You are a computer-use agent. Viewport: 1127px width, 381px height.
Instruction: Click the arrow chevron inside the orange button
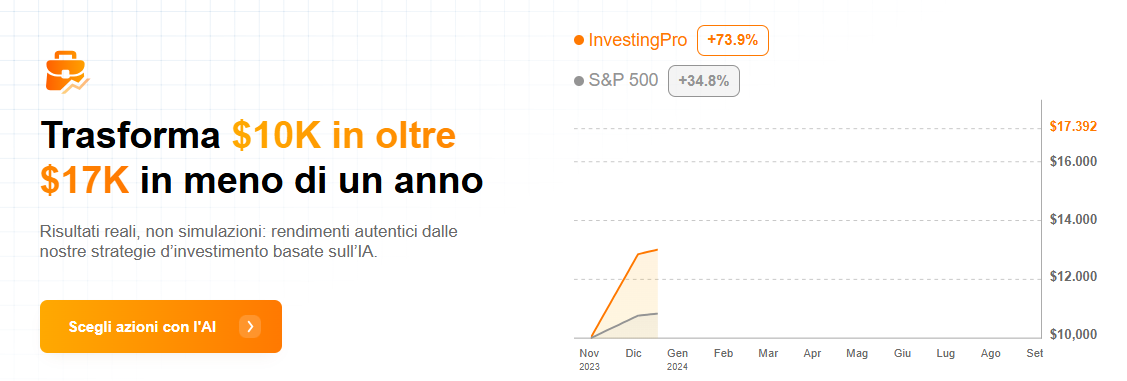point(250,327)
